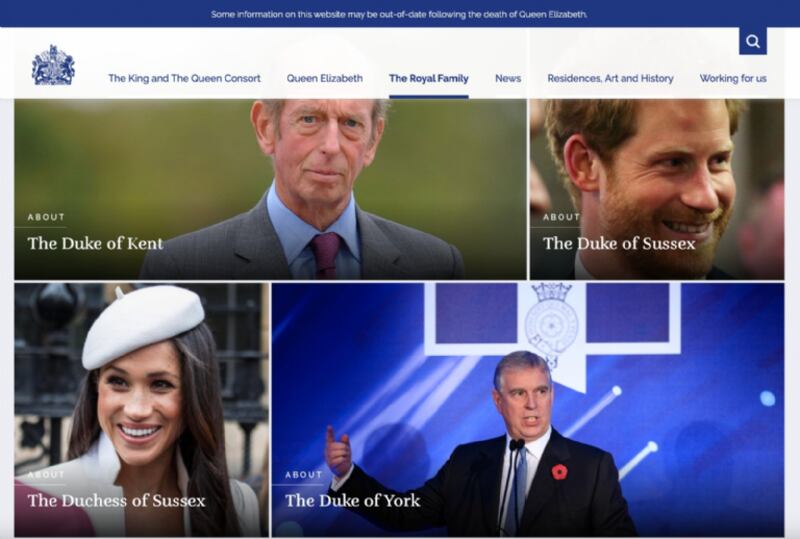Click The Duchess of Sussex heading
800x539 pixels.
click(x=116, y=500)
